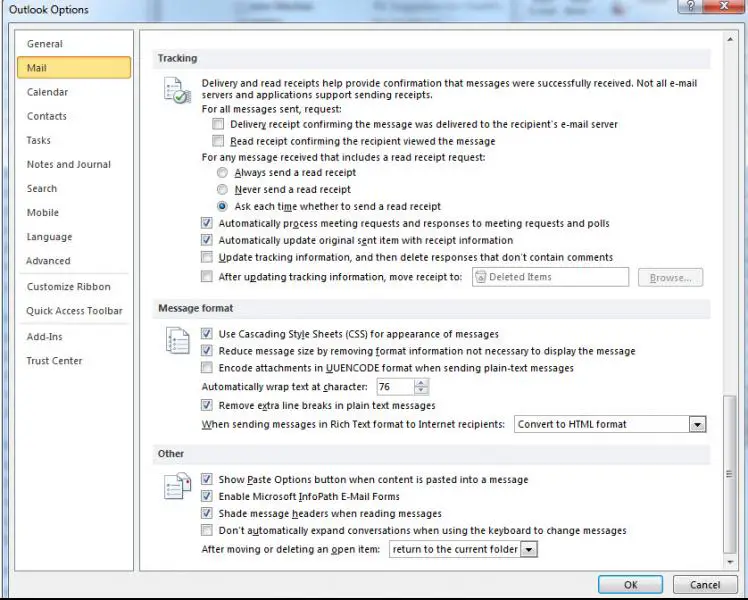This screenshot has width=748, height=600.
Task: Open the Tasks options category
Action: [73, 140]
